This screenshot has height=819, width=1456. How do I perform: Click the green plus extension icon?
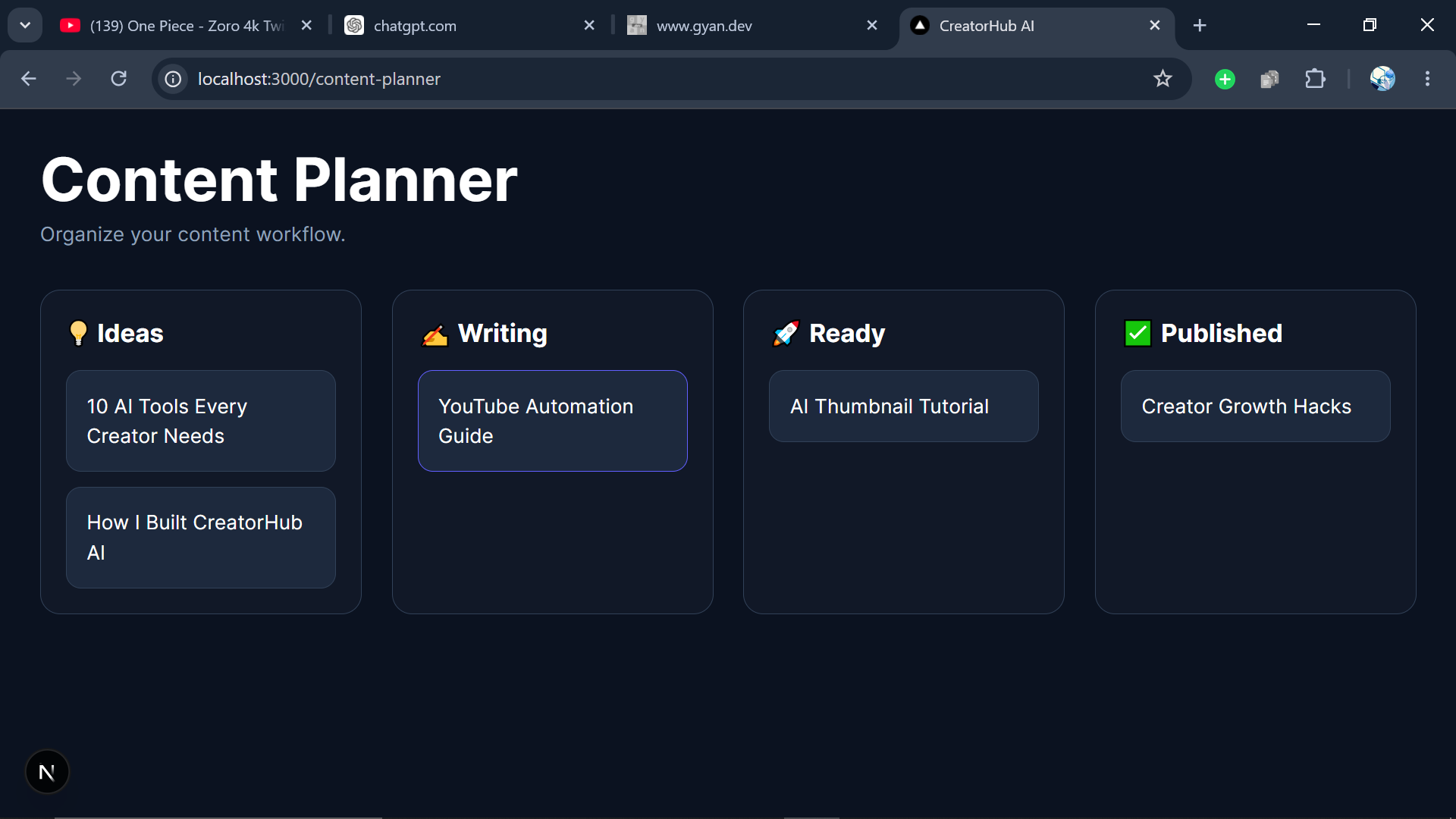pyautogui.click(x=1225, y=79)
